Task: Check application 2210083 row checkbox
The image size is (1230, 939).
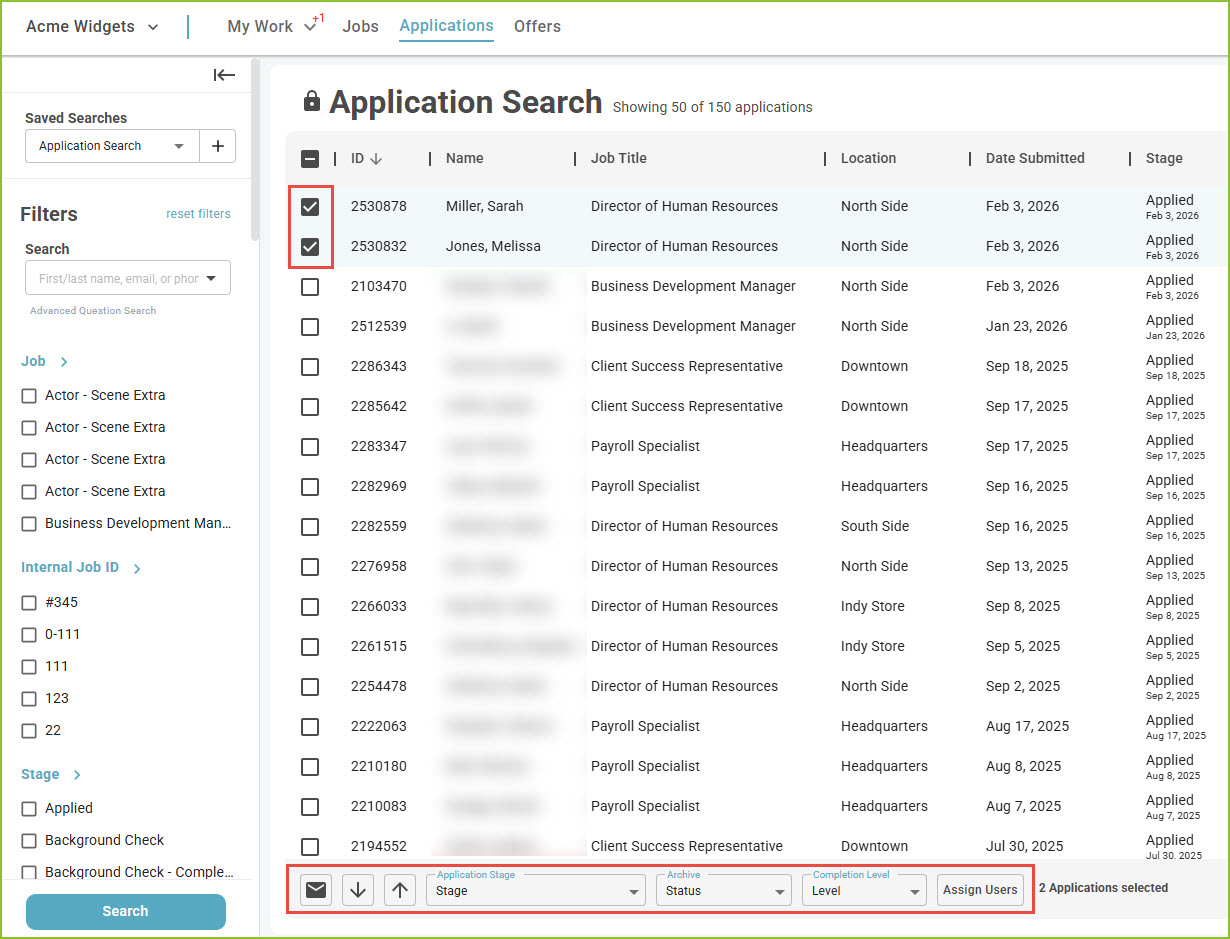Action: 310,806
